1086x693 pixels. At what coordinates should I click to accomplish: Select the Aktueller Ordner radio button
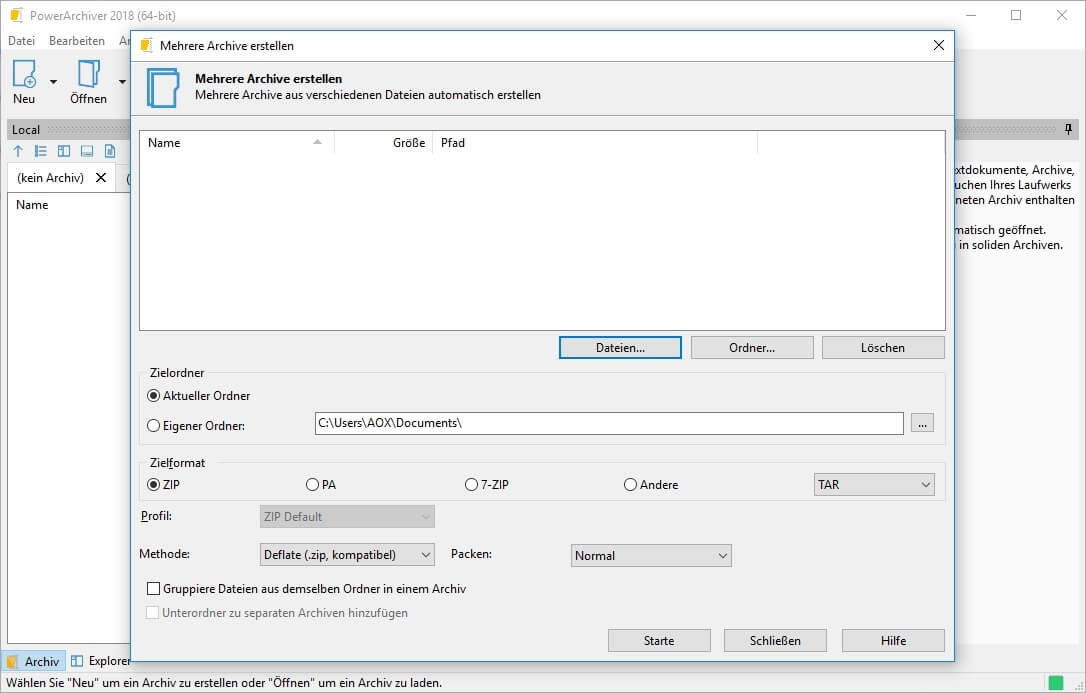[154, 396]
